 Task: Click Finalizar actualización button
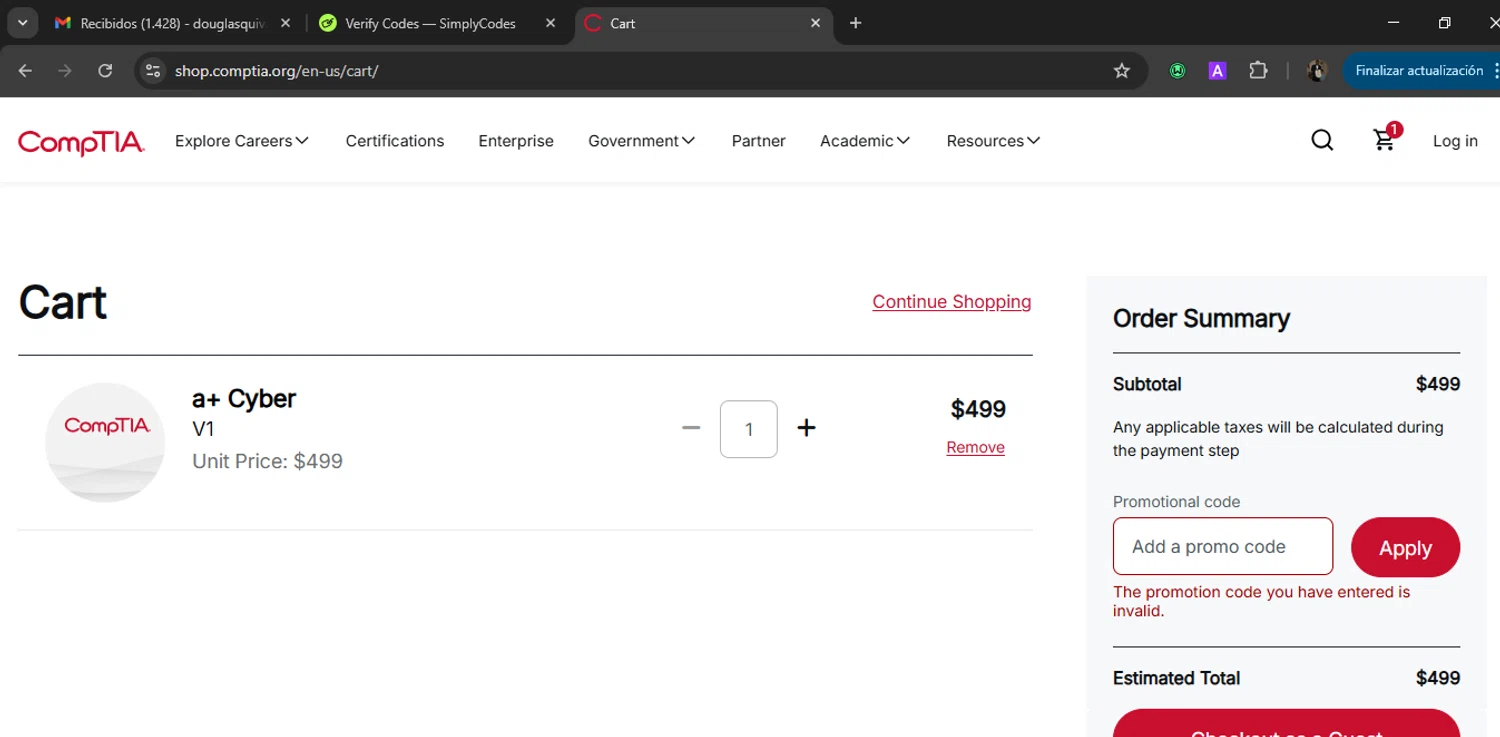coord(1420,70)
